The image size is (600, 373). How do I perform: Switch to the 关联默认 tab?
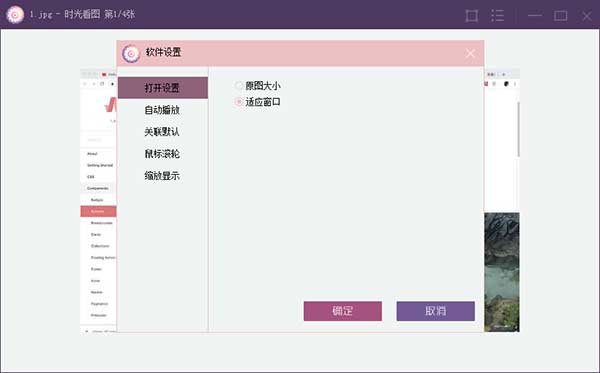point(163,132)
